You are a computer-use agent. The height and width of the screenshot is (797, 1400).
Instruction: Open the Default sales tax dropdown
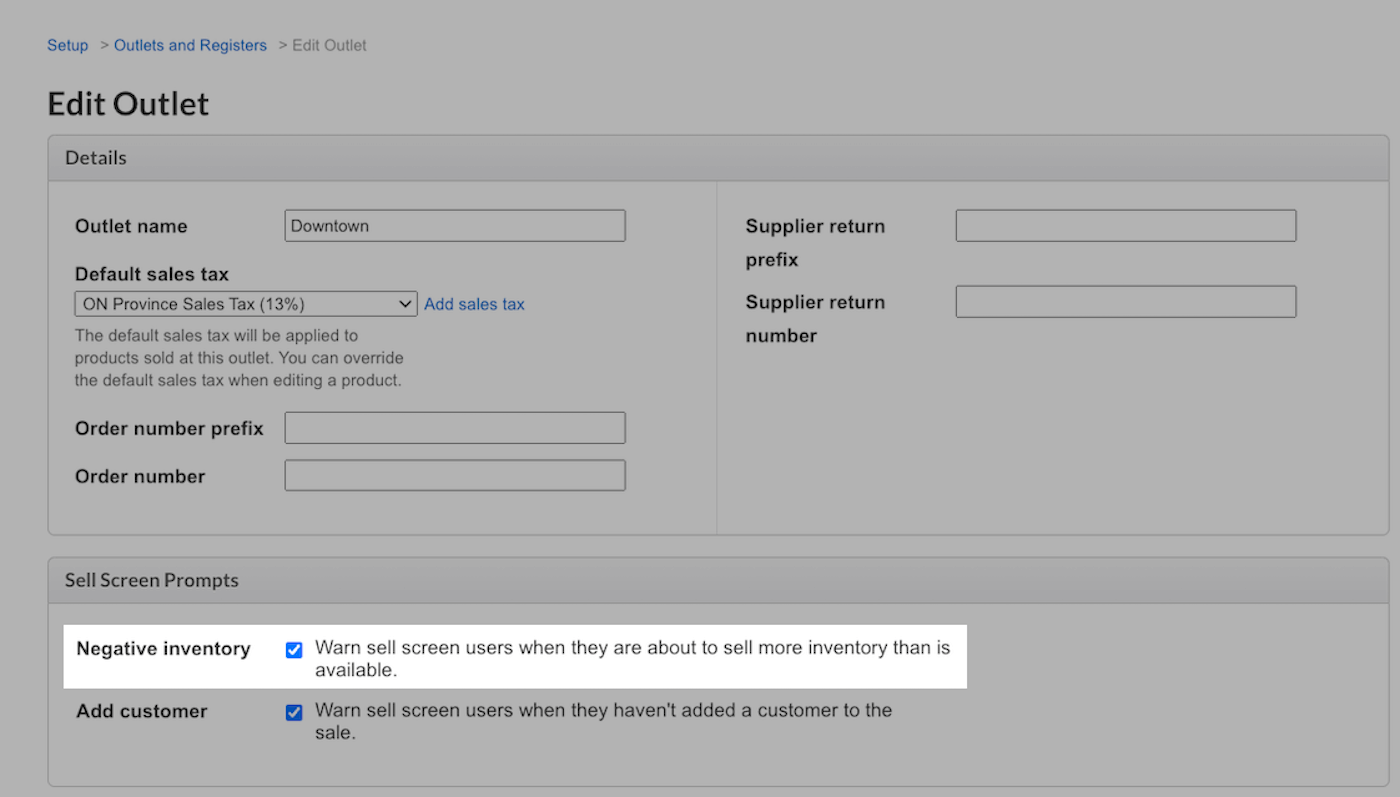tap(246, 304)
